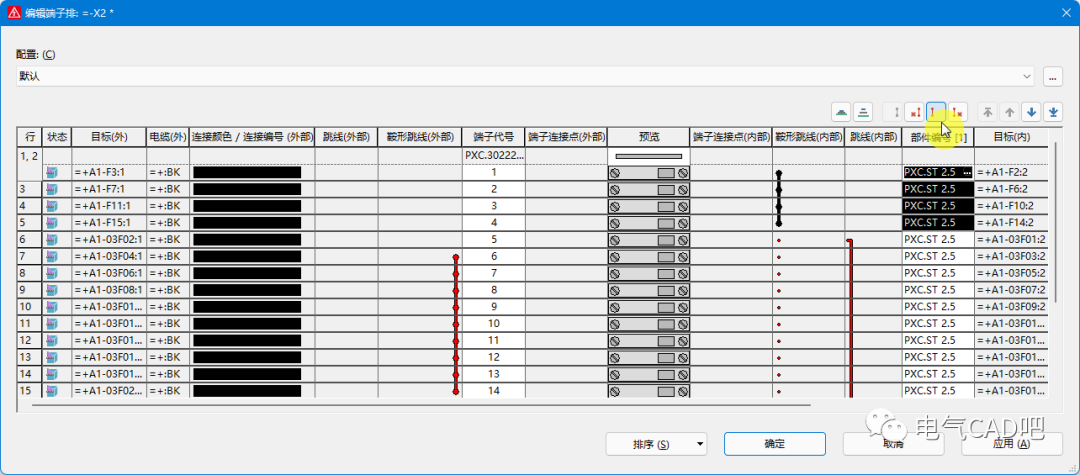Click the =+A1-03F05:2 internal target cell
This screenshot has height=475, width=1080.
tap(1011, 273)
